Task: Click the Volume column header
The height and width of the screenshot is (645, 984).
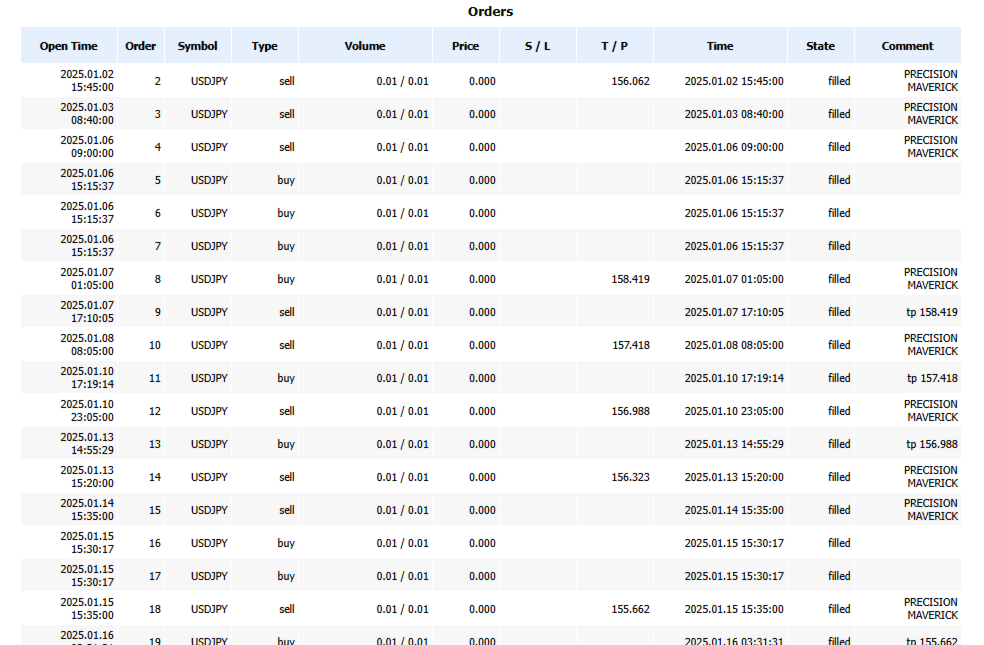Action: coord(365,46)
